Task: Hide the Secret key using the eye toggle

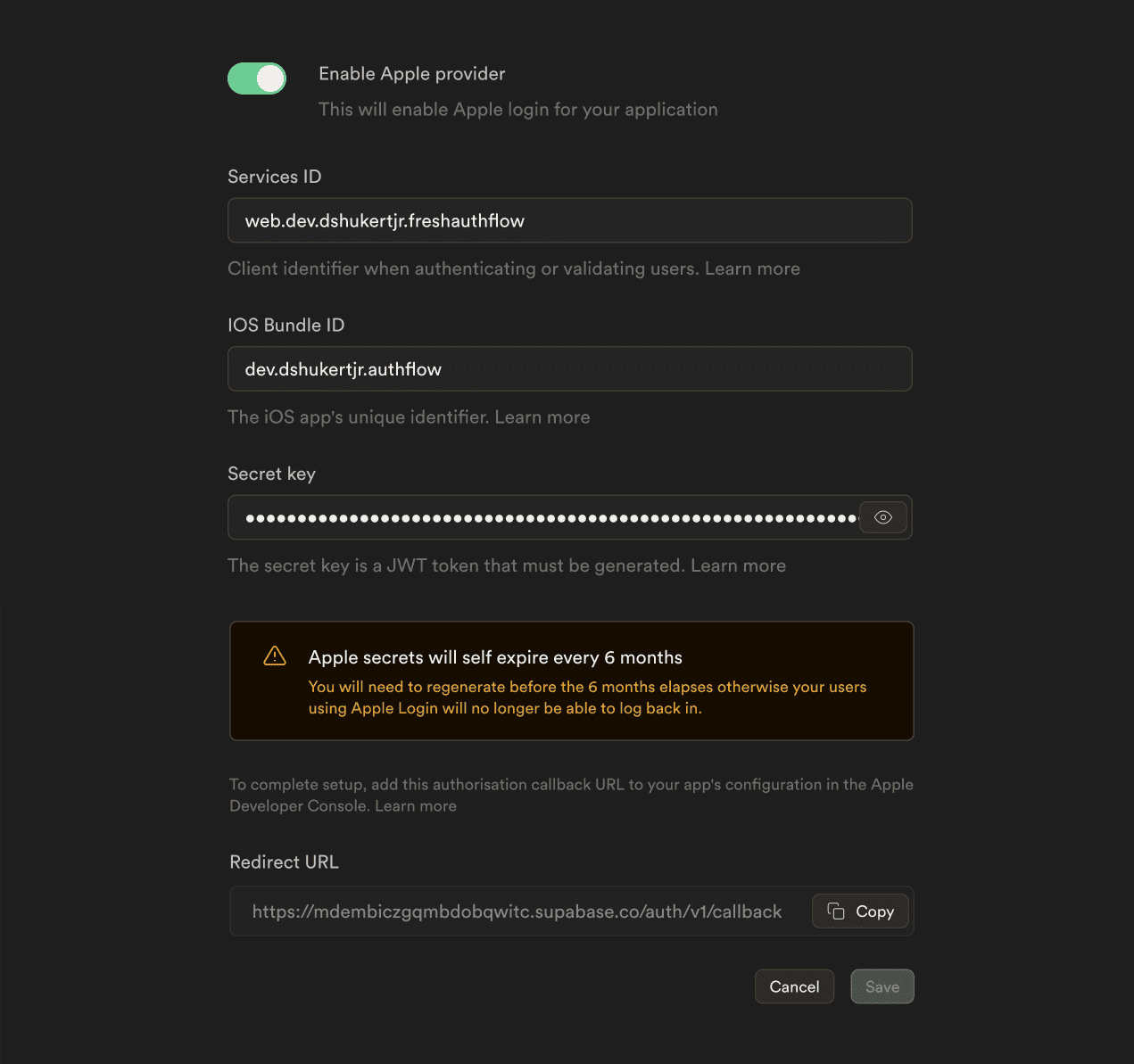Action: pos(882,517)
